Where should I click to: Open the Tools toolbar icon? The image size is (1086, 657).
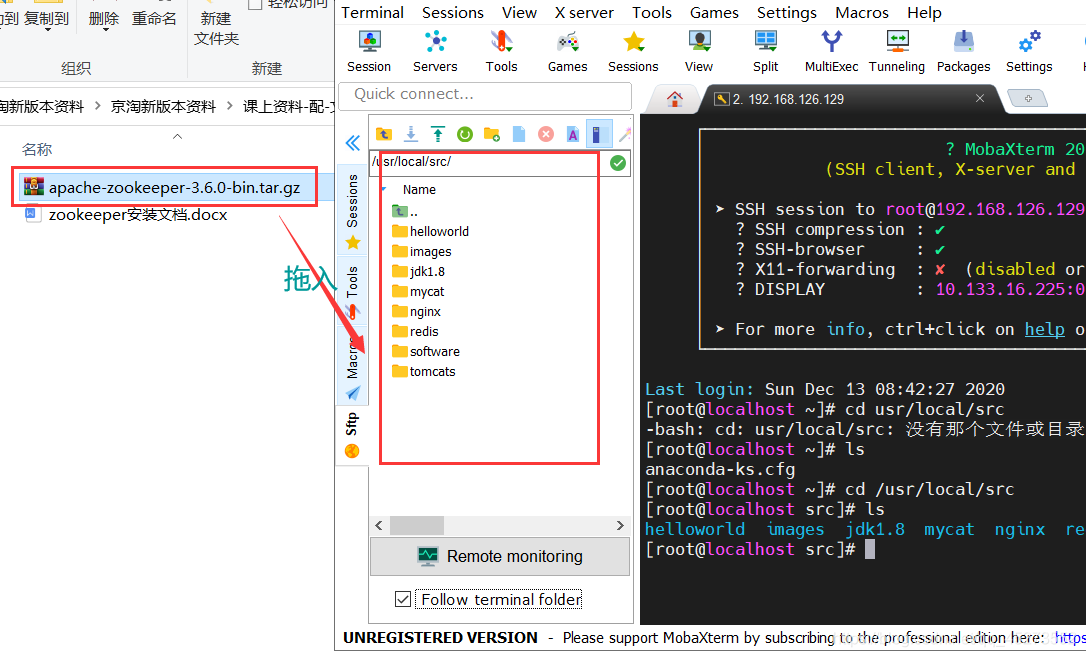[501, 51]
